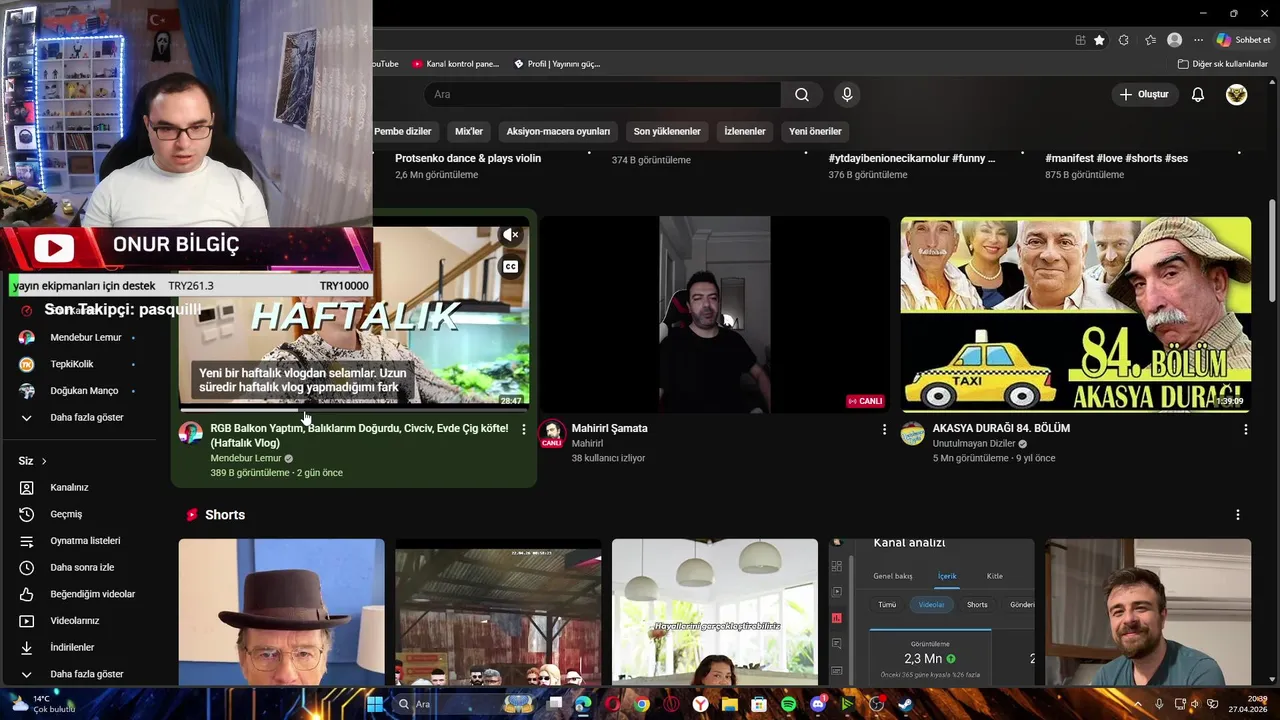Screen dimensions: 1280x720
Task: Activate voice search microphone icon
Action: click(x=847, y=95)
